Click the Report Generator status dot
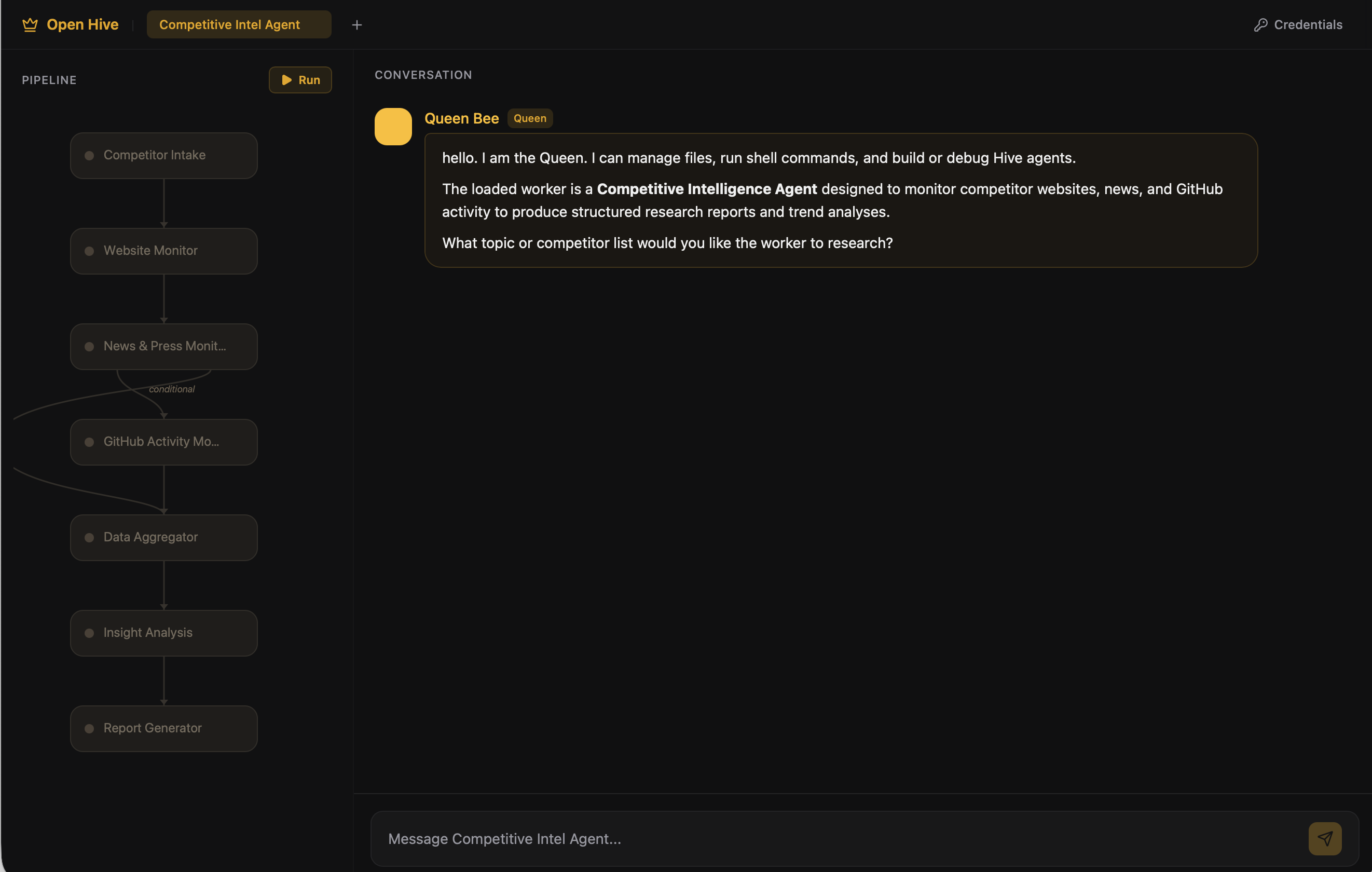The image size is (1372, 872). tap(89, 728)
